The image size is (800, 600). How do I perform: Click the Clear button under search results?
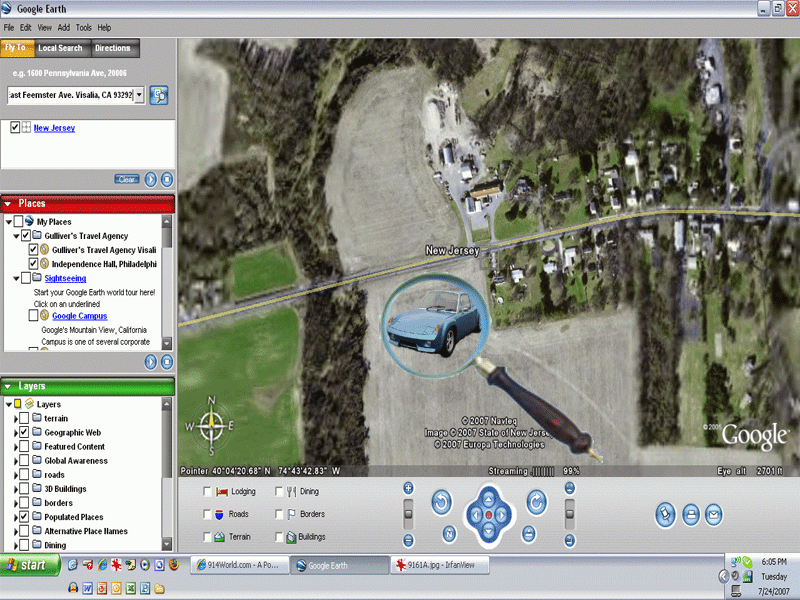pos(127,179)
